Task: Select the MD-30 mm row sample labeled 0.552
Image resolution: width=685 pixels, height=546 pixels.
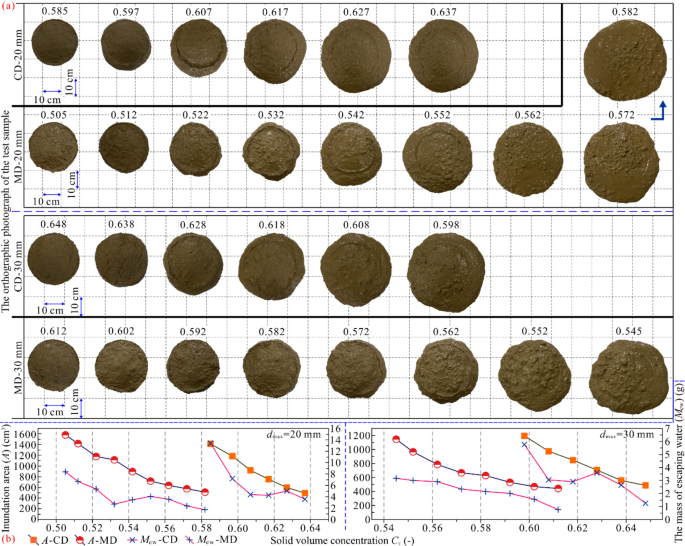Action: click(x=535, y=376)
